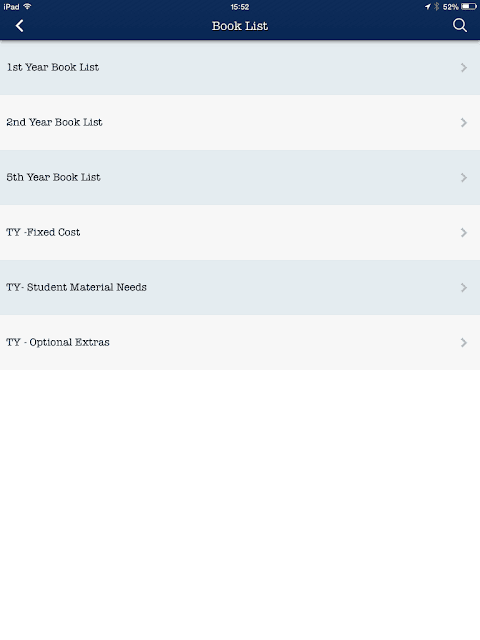Viewport: 480px width, 640px height.
Task: Open TY -Fixed Cost item
Action: click(240, 233)
